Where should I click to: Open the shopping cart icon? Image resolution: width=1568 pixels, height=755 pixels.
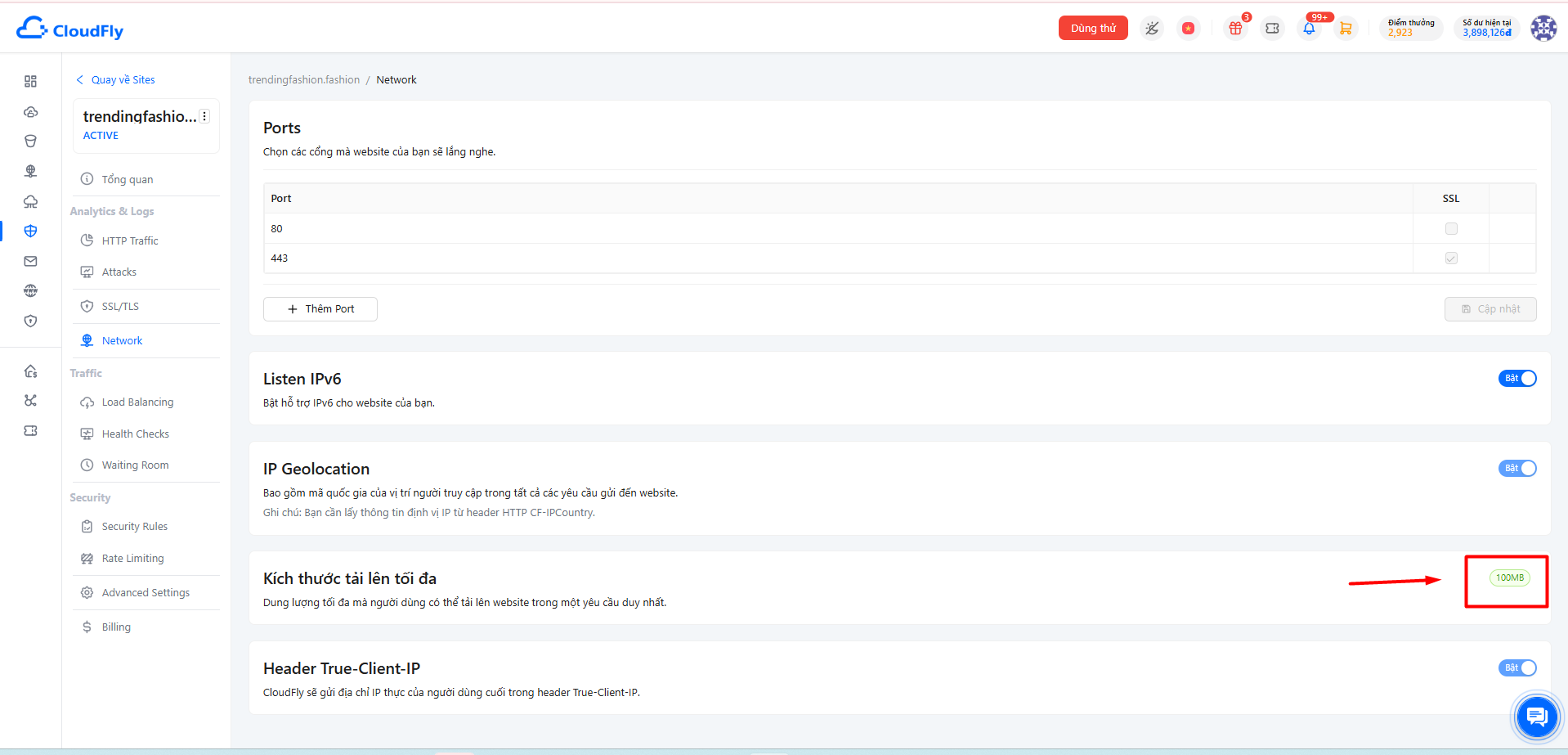coord(1346,29)
